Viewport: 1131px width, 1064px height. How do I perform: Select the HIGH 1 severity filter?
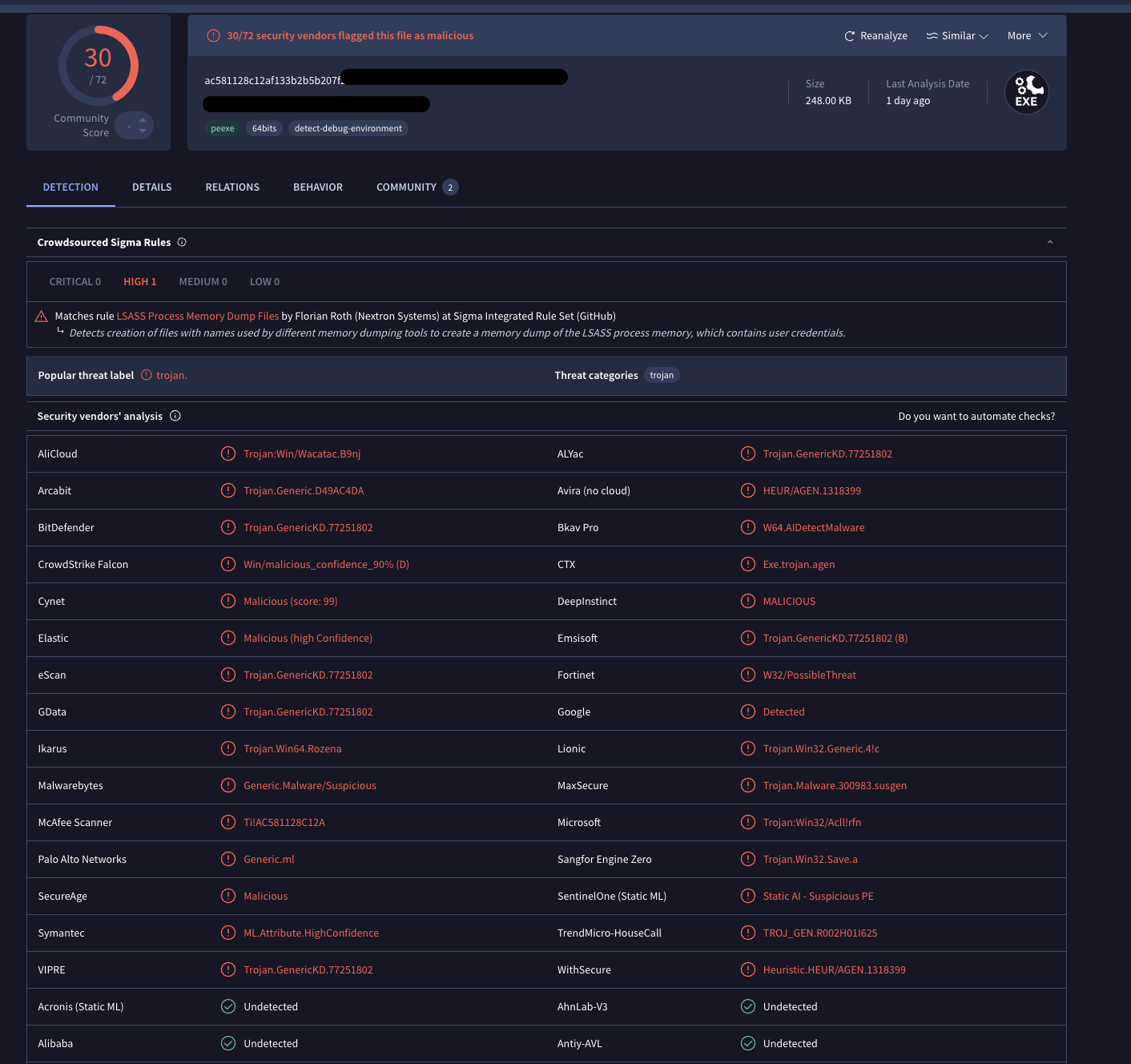140,282
